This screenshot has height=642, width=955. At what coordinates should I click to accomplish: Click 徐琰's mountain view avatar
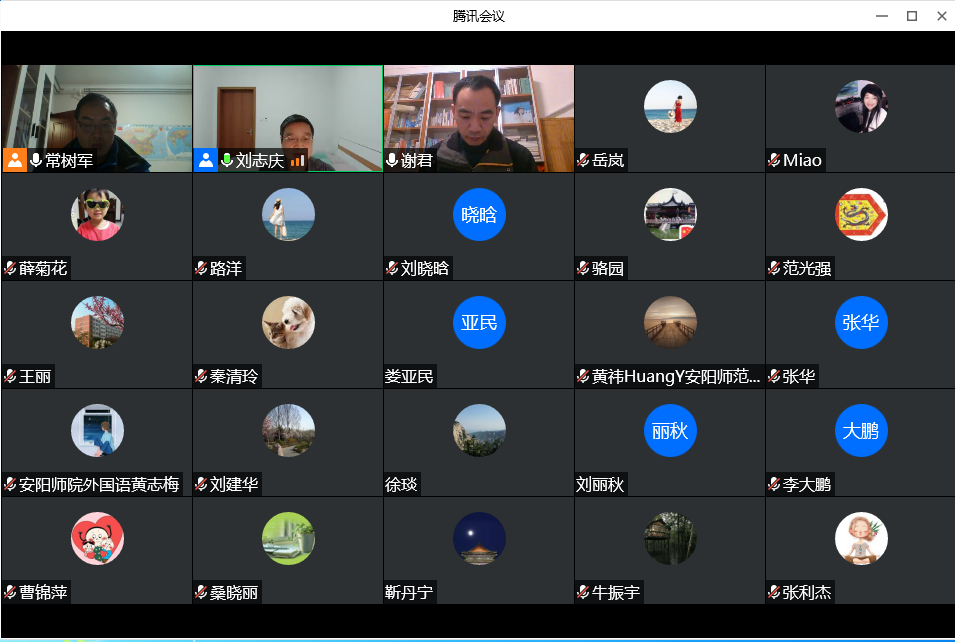point(479,431)
